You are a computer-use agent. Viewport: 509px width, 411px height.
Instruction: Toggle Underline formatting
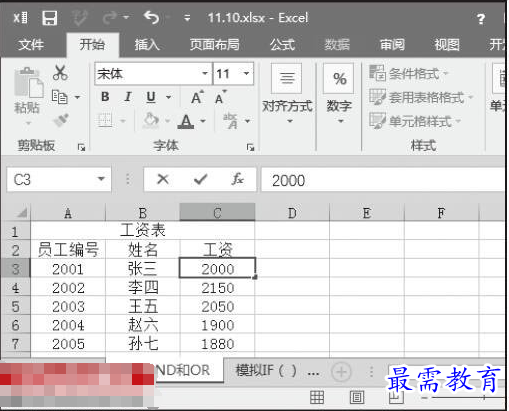151,97
